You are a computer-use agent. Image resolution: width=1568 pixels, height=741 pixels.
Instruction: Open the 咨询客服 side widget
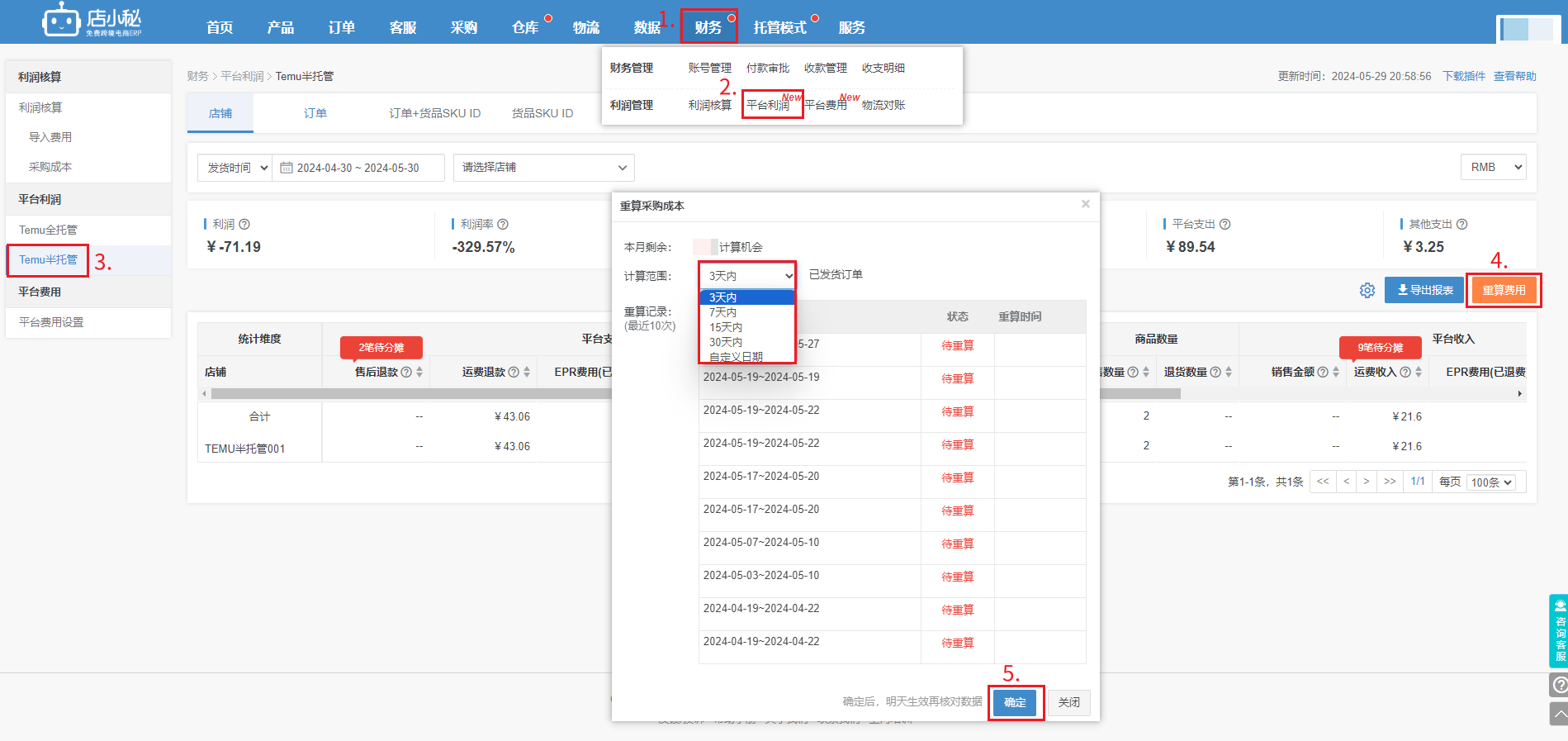[x=1559, y=631]
